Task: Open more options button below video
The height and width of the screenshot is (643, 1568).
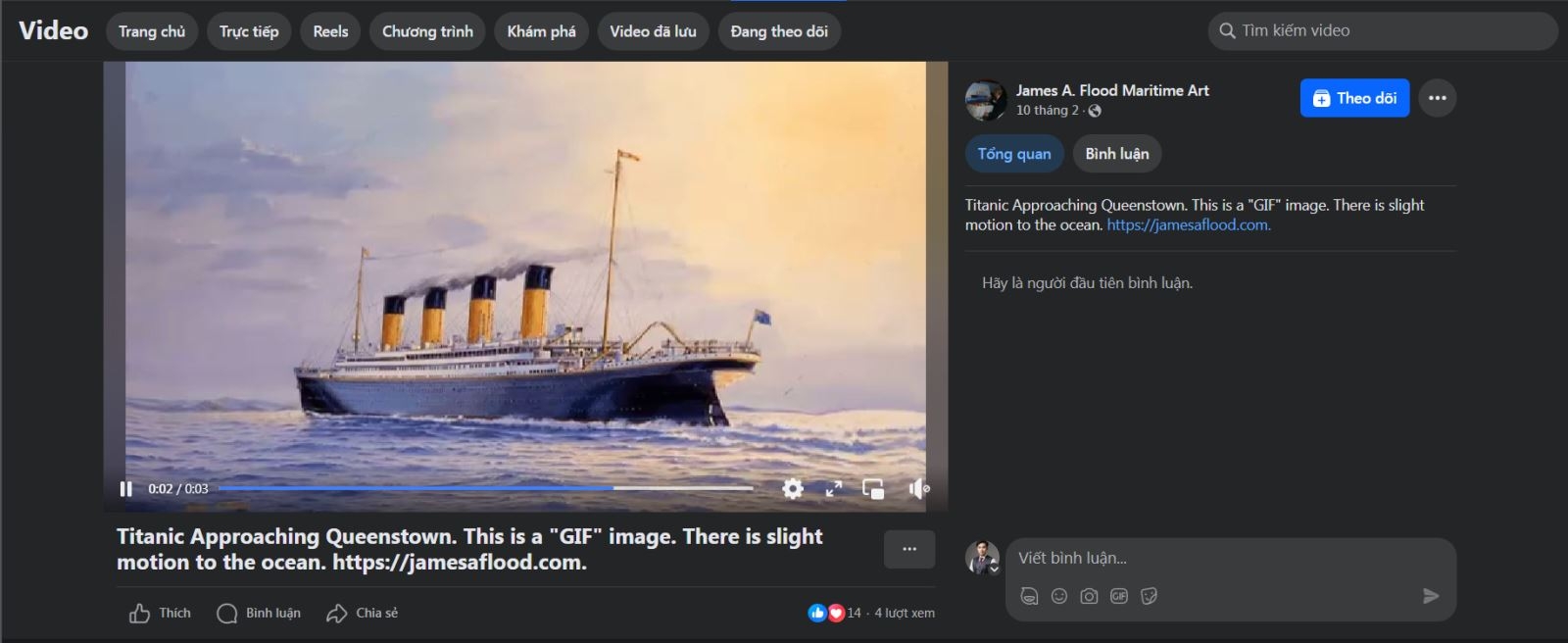Action: [x=909, y=549]
